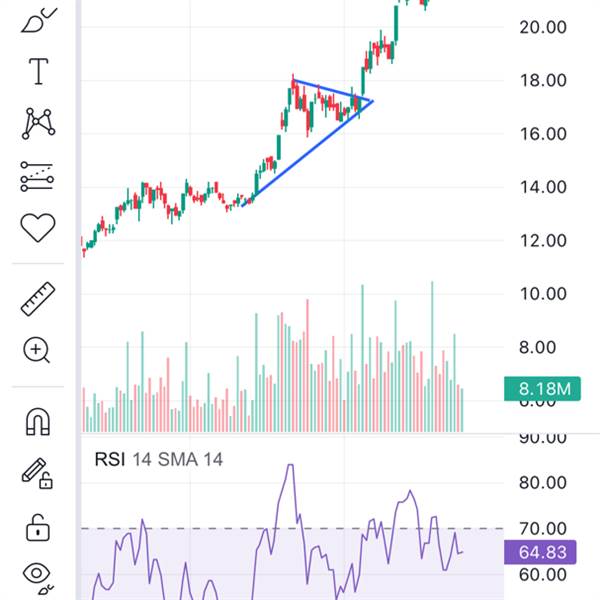Image resolution: width=600 pixels, height=600 pixels.
Task: Click the 8.00 price axis label
Action: click(538, 348)
